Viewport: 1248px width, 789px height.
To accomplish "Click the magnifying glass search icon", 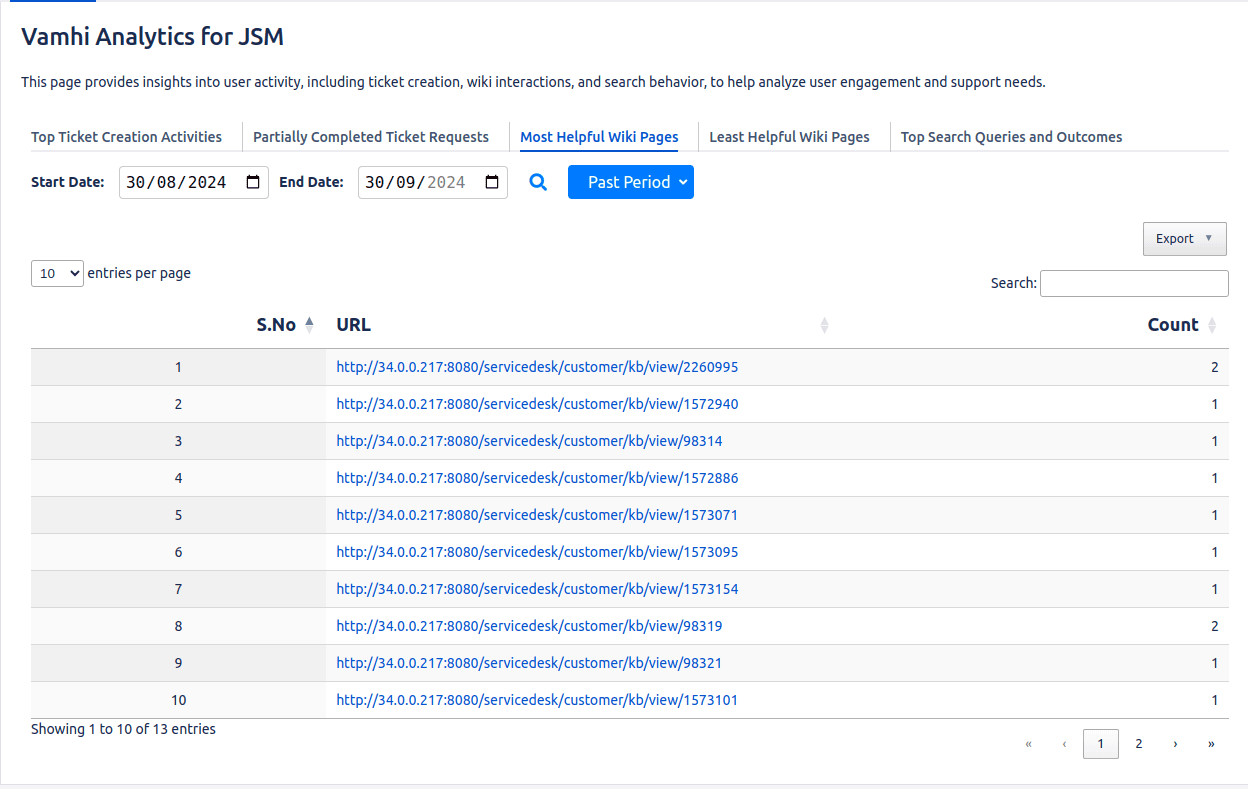I will click(538, 182).
